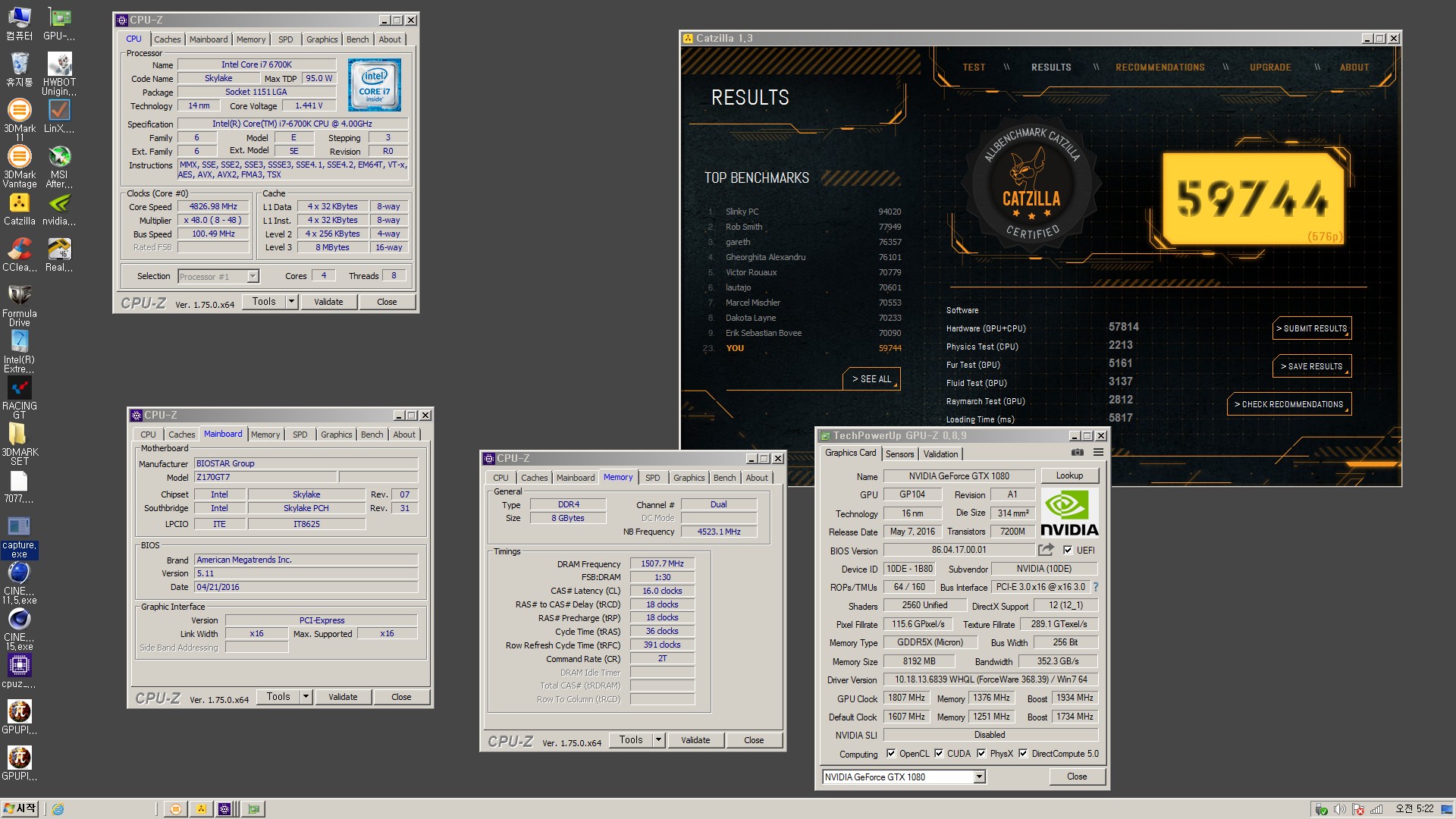Open the RECOMMENDATIONS tab in Catzilla
The width and height of the screenshot is (1456, 819).
coord(1159,67)
